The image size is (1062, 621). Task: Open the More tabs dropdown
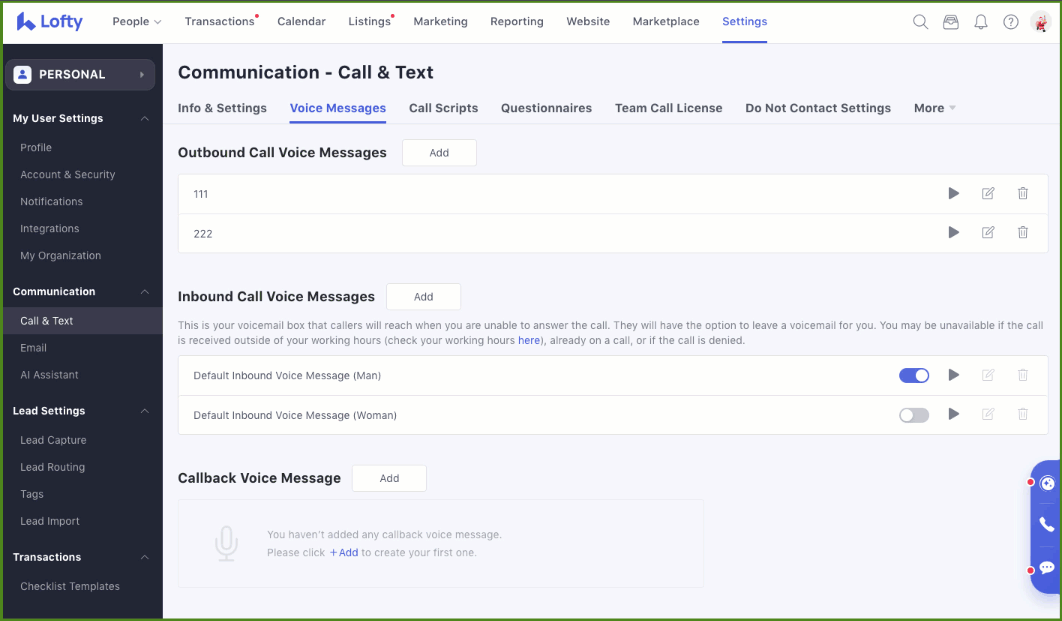(x=935, y=108)
